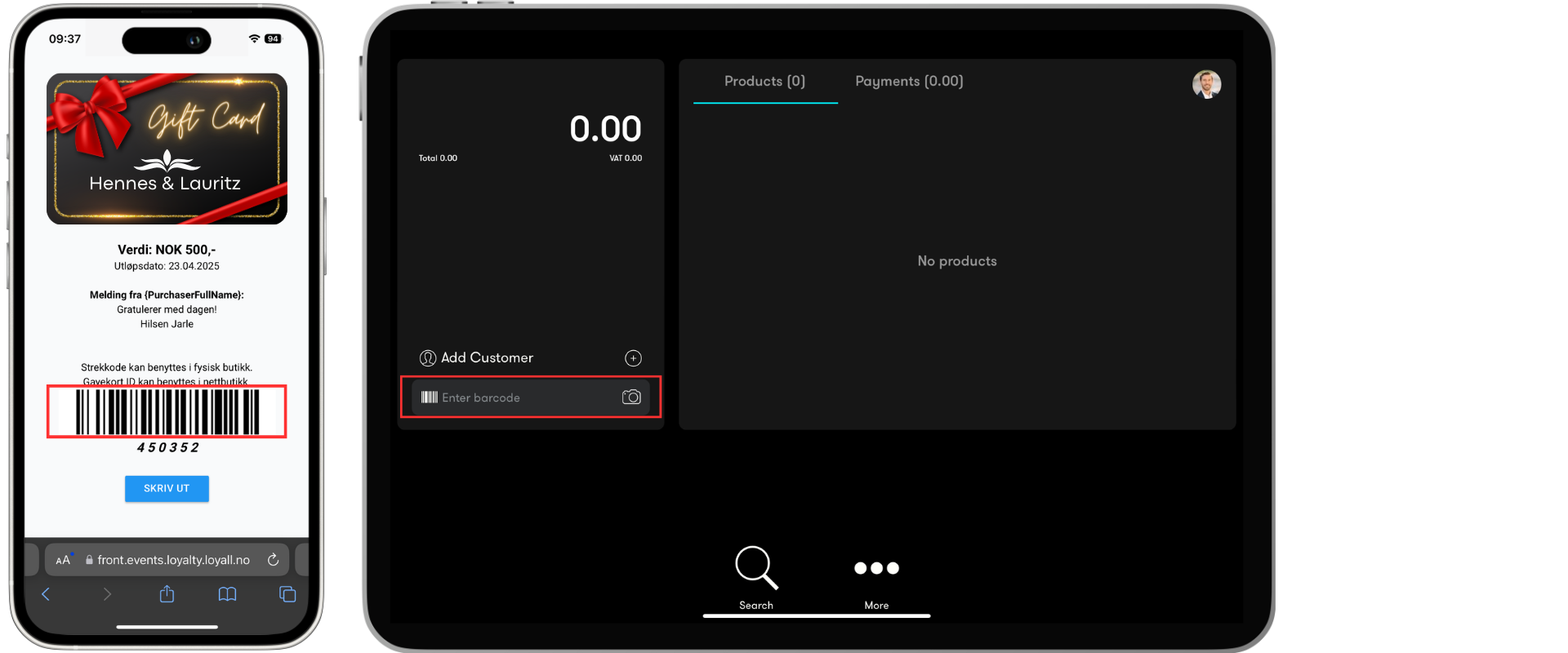Tap the plus icon beside Add Customer
This screenshot has height=653, width=1568.
point(633,358)
